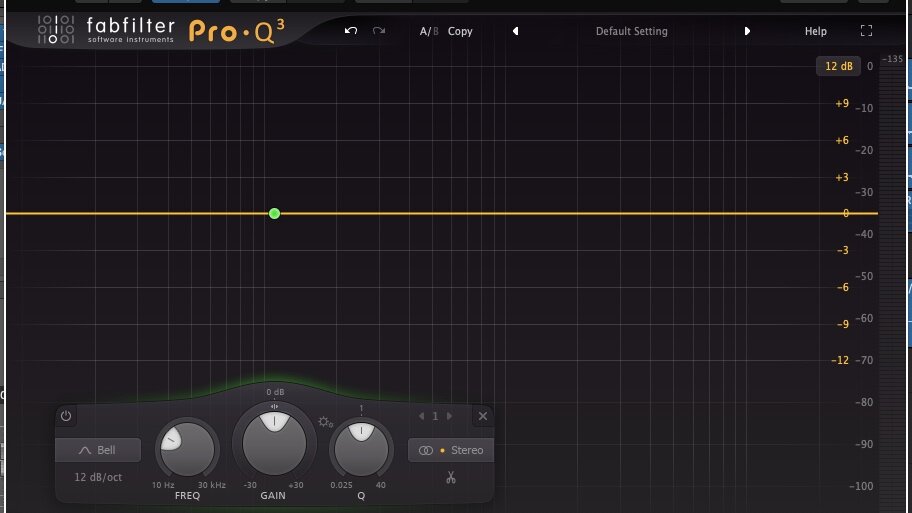
Task: Split the band with scissors icon
Action: tap(451, 478)
